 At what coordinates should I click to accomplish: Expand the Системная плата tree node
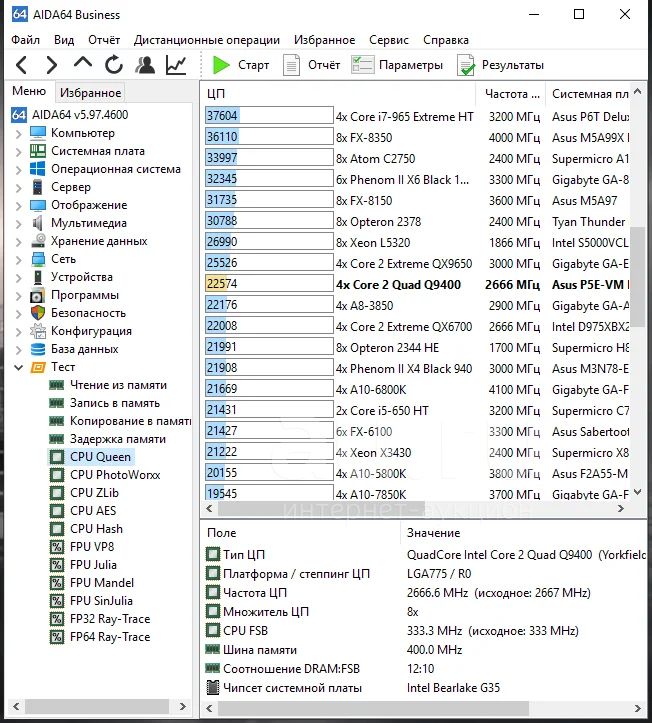coord(18,152)
